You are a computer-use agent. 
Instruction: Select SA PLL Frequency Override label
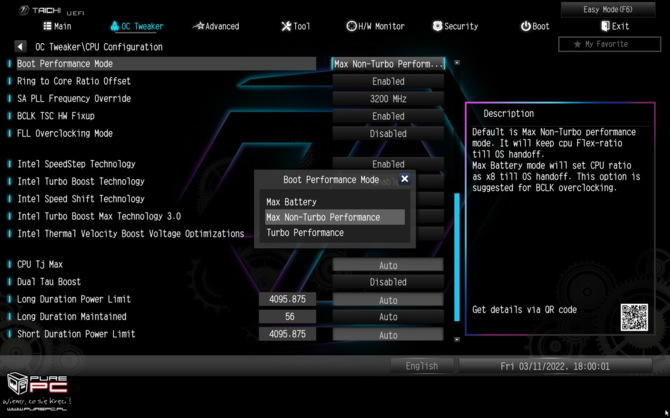tap(73, 99)
